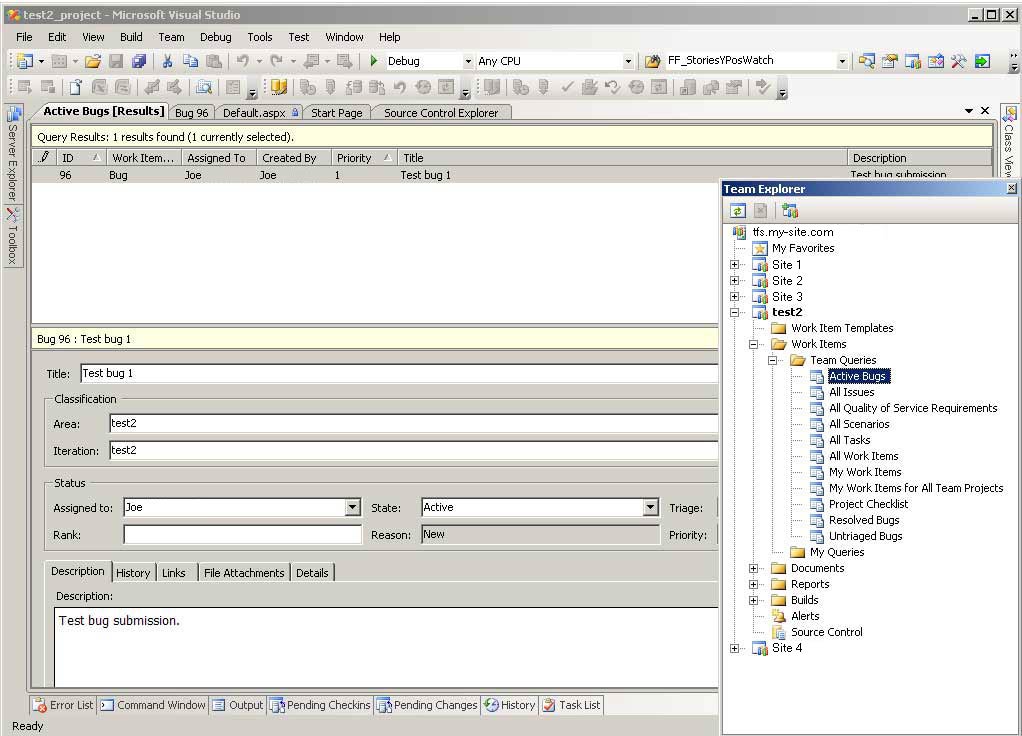This screenshot has width=1022, height=736.
Task: Switch to the Bug 96 tab
Action: (x=192, y=113)
